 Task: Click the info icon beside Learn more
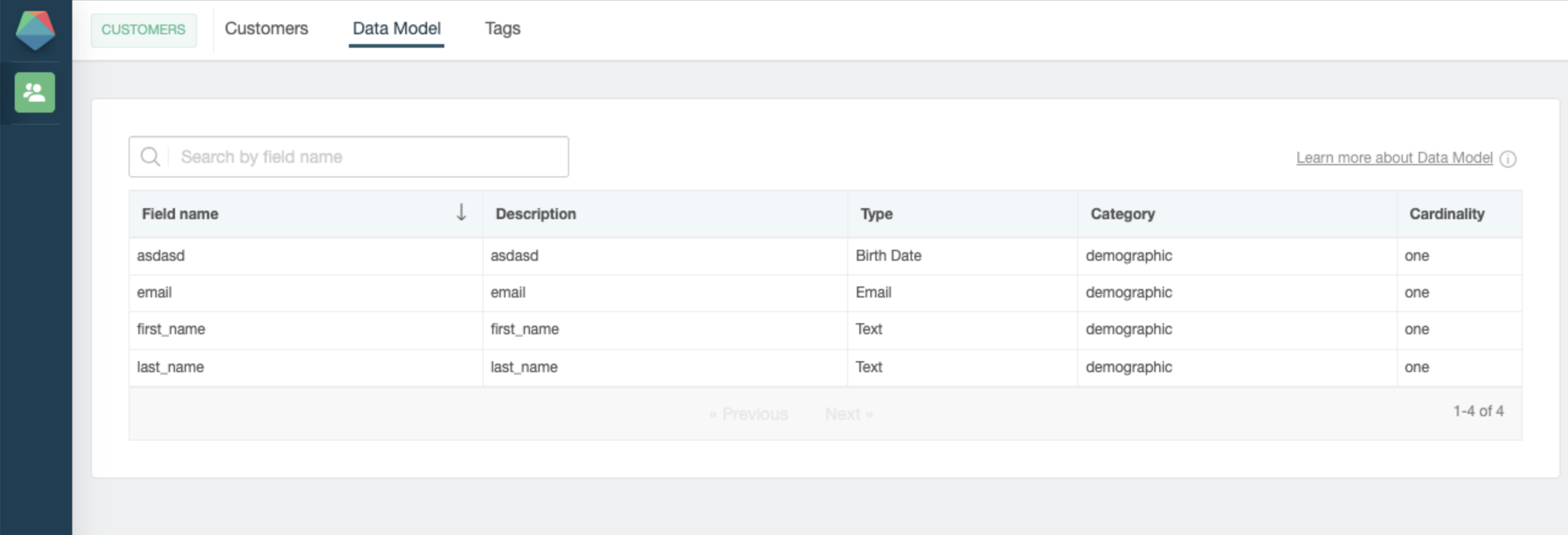tap(1508, 159)
